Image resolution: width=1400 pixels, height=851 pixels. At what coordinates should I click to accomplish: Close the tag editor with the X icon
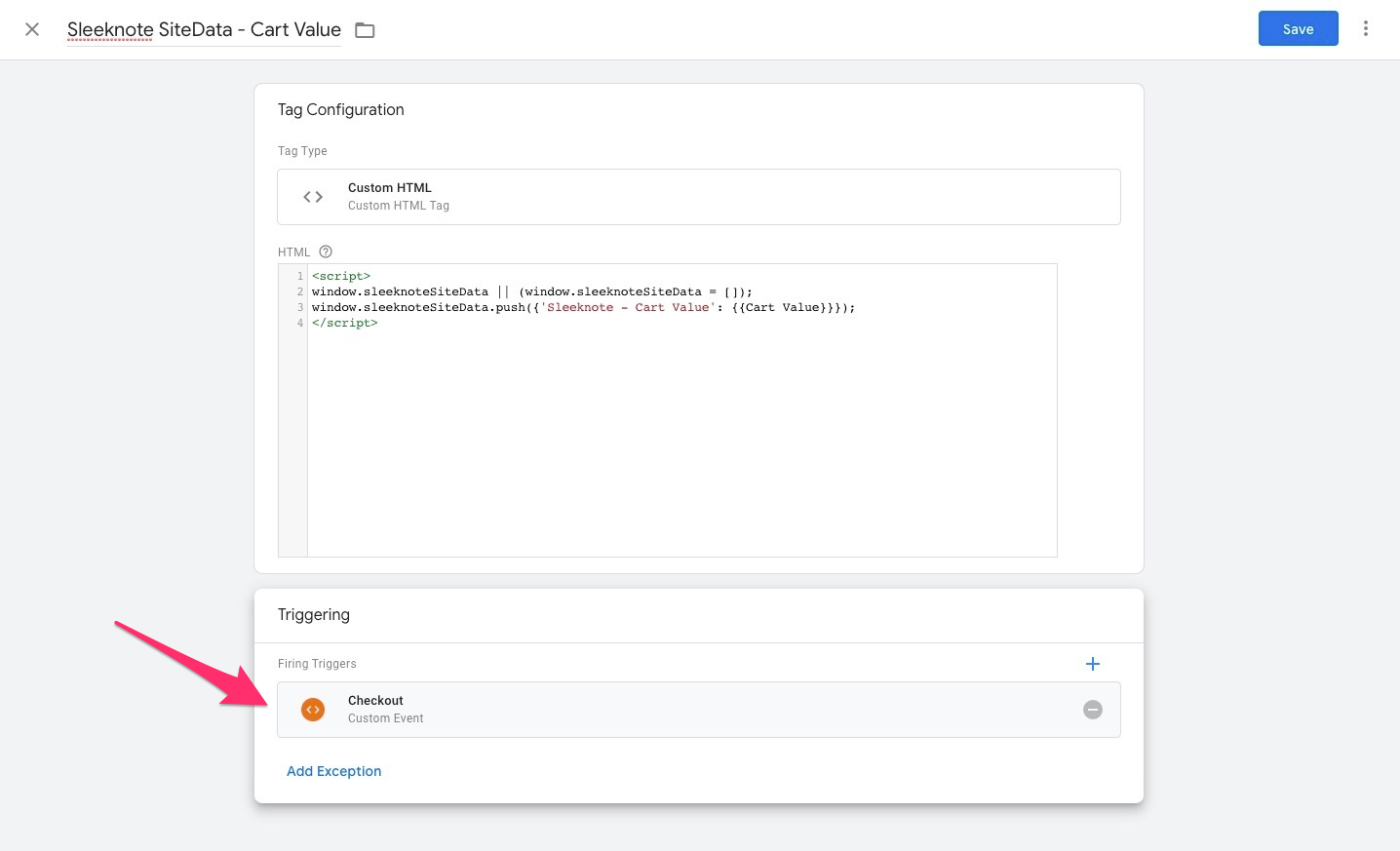pos(32,29)
